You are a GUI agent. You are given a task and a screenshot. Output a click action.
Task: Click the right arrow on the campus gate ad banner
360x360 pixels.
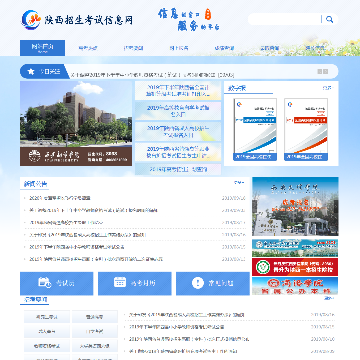pos(336,207)
